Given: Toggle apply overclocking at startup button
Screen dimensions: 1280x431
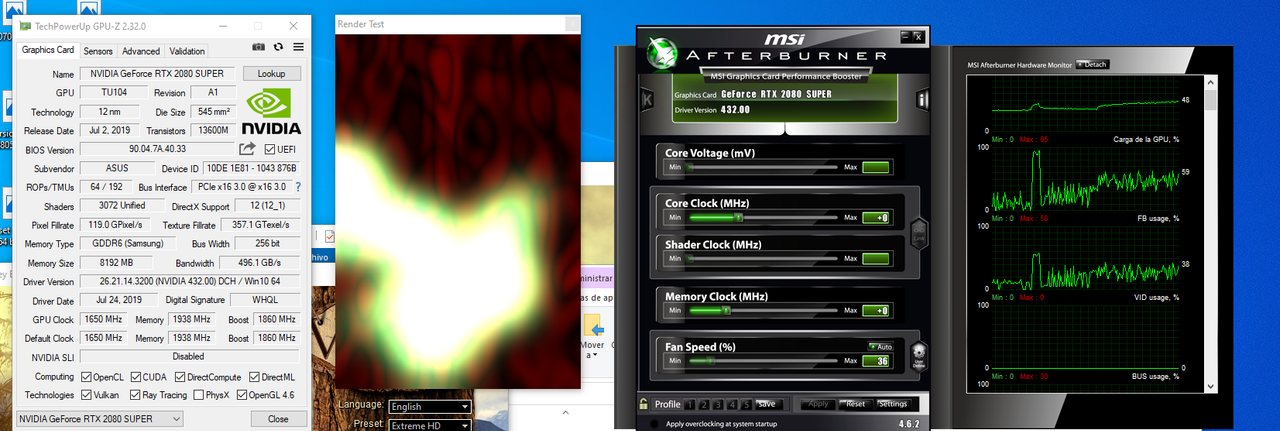Looking at the screenshot, I should 655,424.
